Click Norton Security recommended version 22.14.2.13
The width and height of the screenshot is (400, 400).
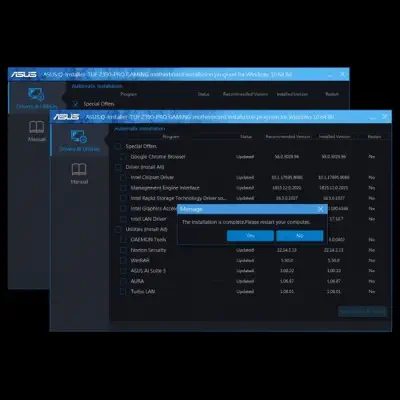287,250
